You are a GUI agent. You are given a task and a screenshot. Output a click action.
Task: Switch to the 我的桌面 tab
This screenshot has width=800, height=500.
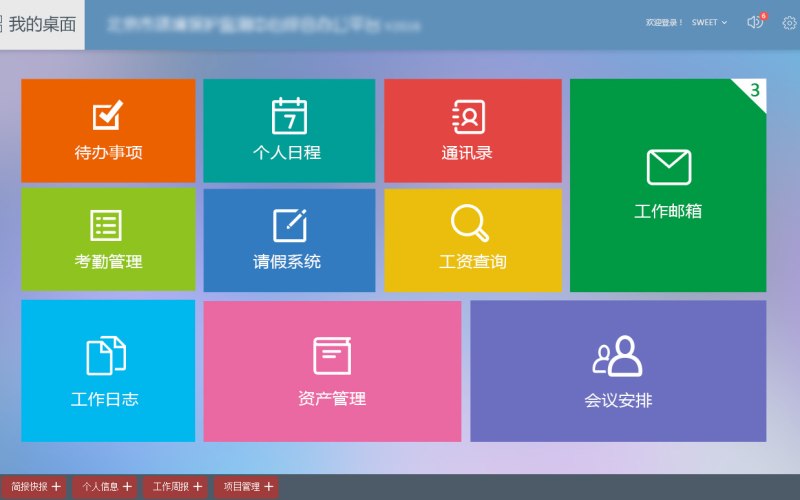point(42,24)
